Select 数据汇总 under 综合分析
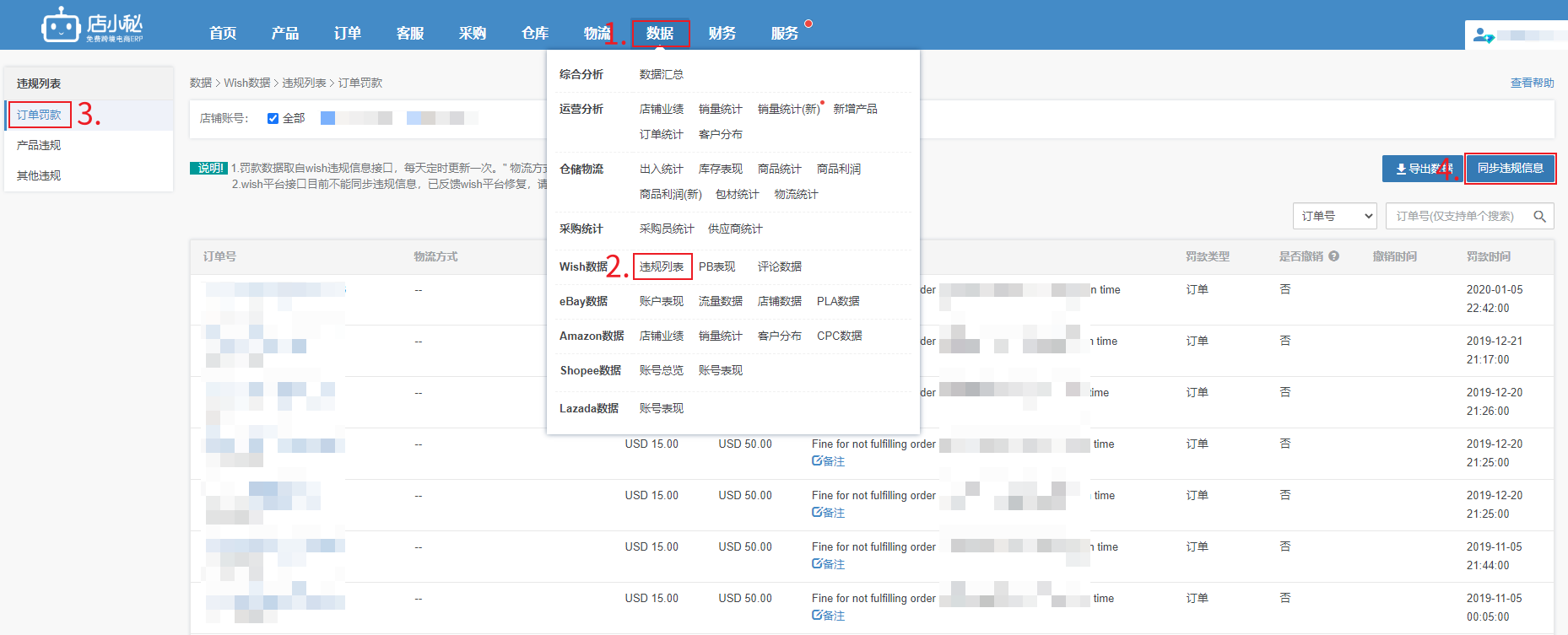Viewport: 1568px width, 635px height. (x=662, y=74)
